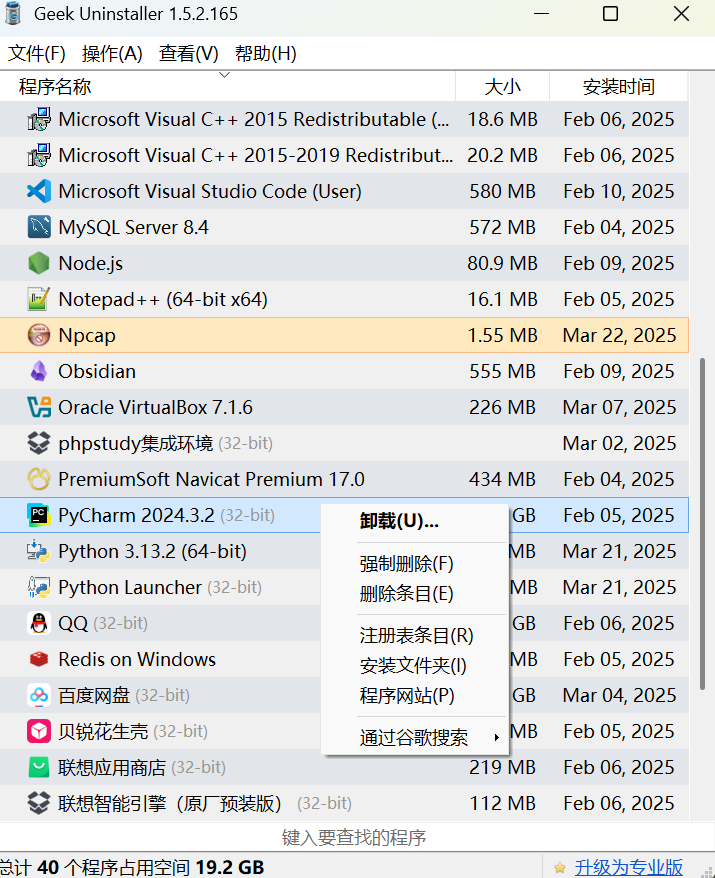715x878 pixels.
Task: Click the Mar 02, 2025 date
Action: click(x=619, y=443)
